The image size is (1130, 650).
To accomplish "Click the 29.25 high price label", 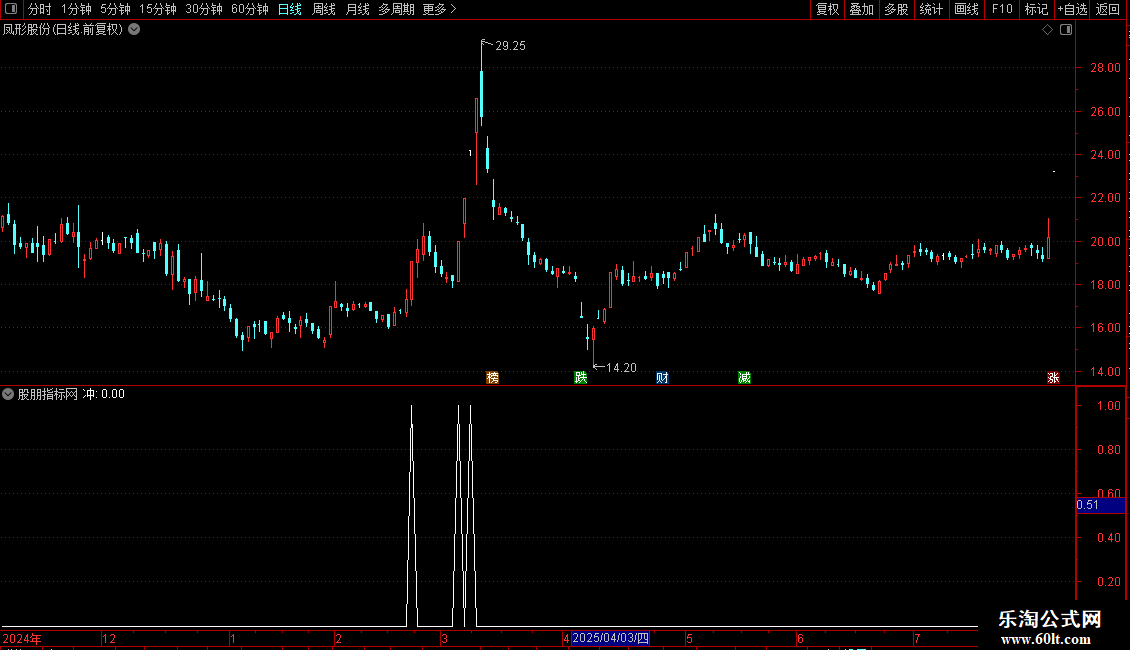I will point(510,46).
